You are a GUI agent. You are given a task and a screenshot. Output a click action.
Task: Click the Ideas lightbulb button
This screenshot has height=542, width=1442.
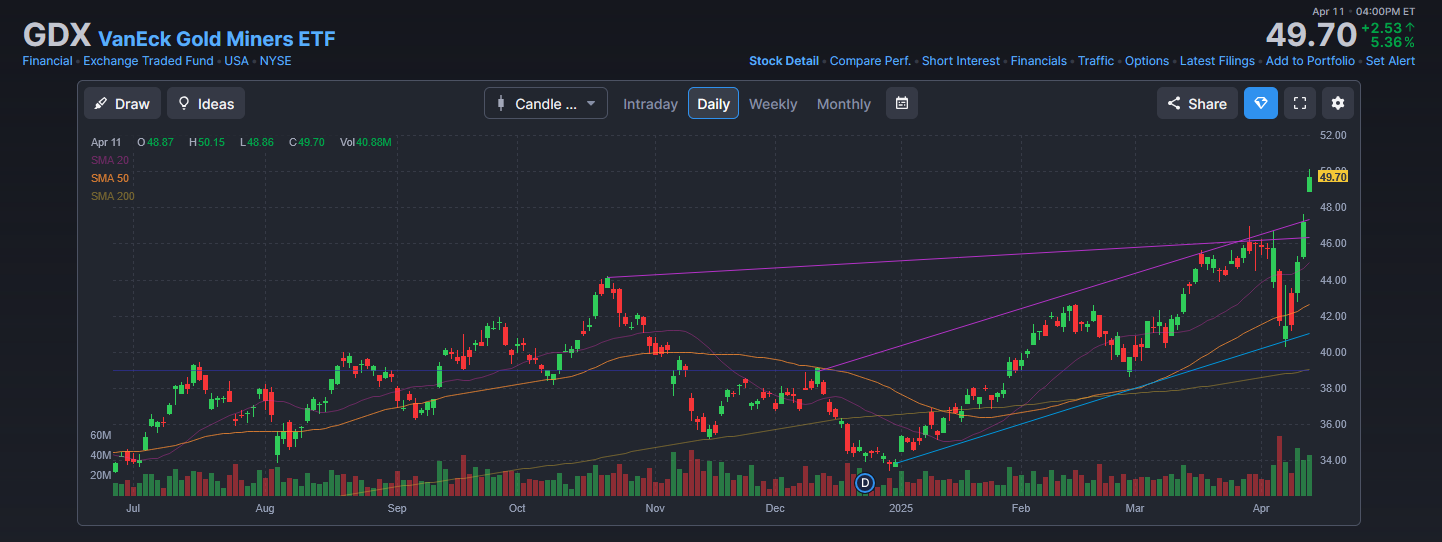point(205,104)
